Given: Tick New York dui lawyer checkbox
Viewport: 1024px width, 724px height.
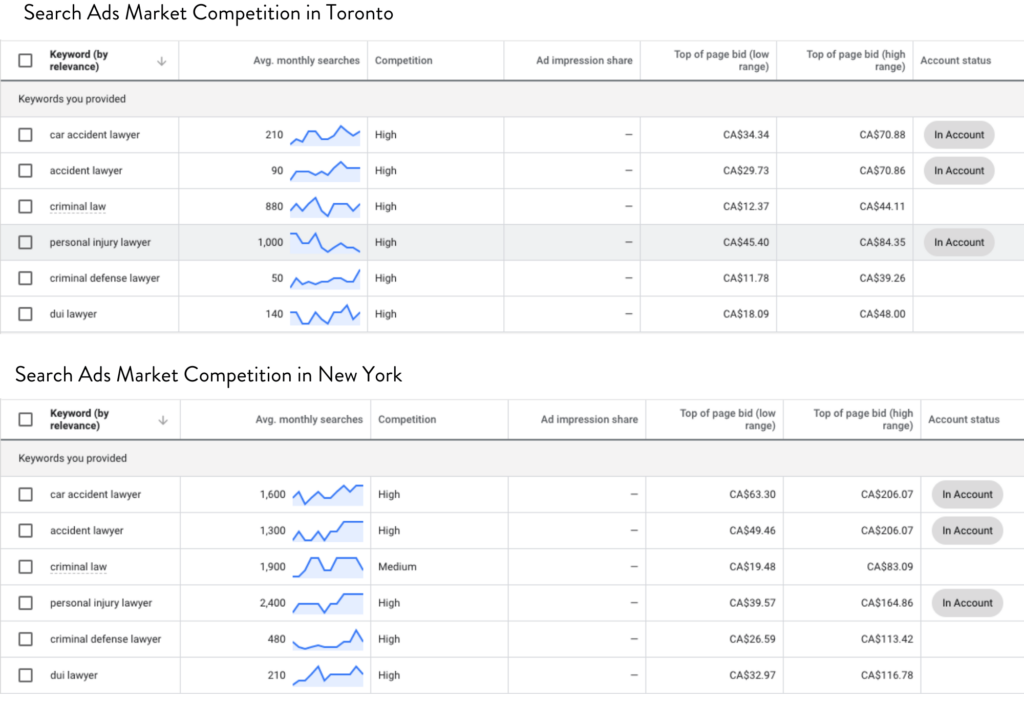Looking at the screenshot, I should pos(26,675).
